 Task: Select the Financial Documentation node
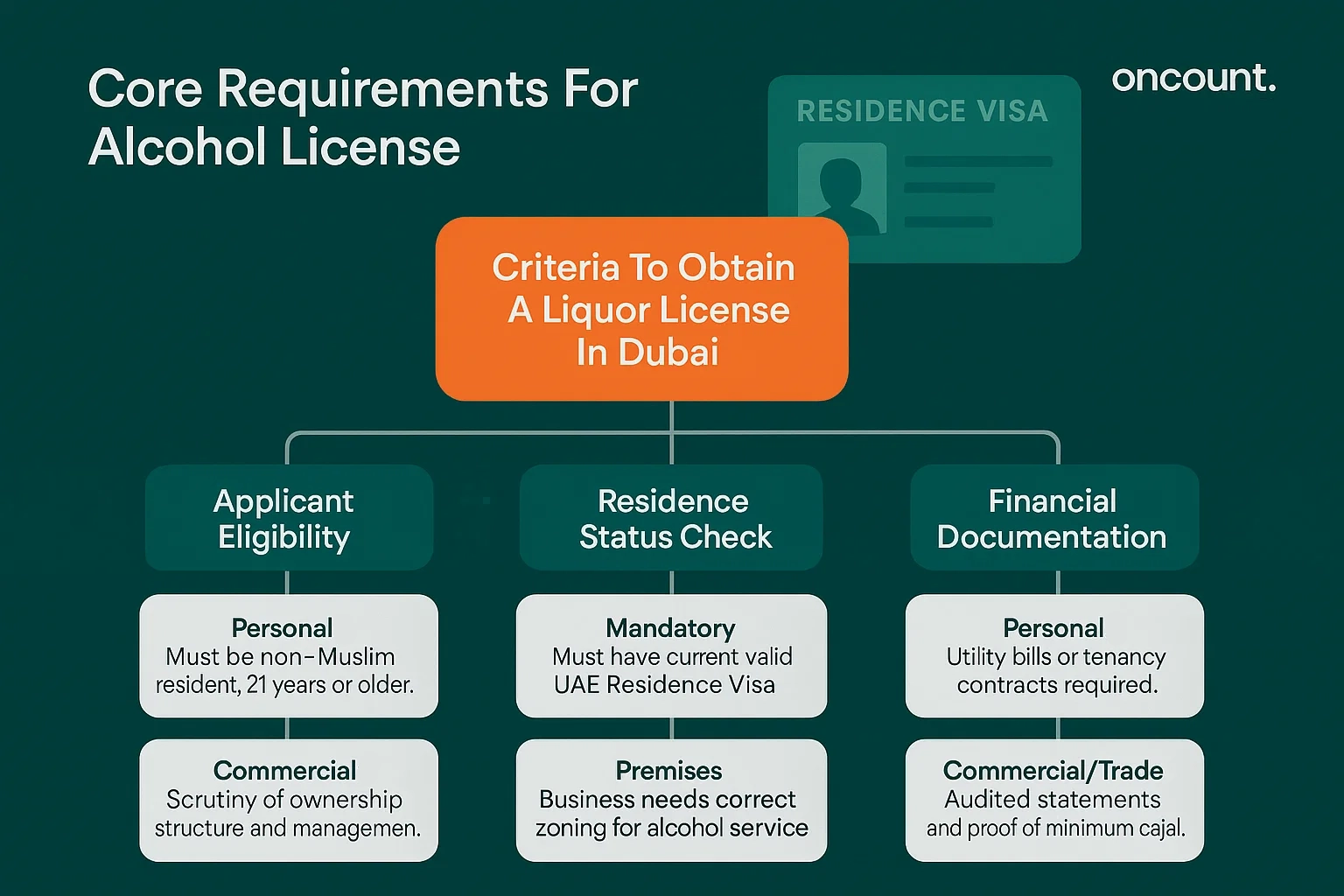tap(1053, 518)
